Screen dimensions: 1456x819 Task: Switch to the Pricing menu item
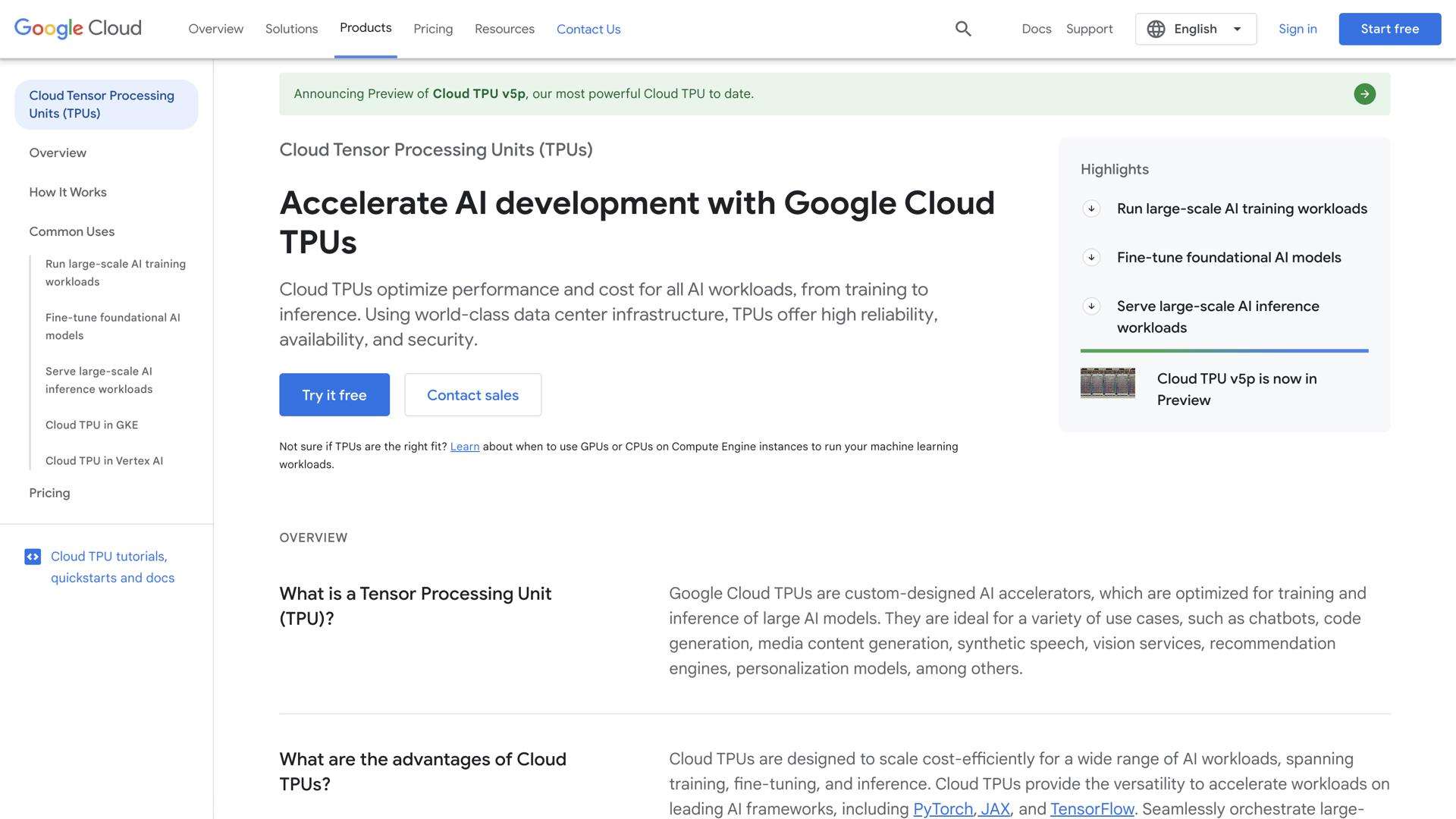click(x=433, y=29)
